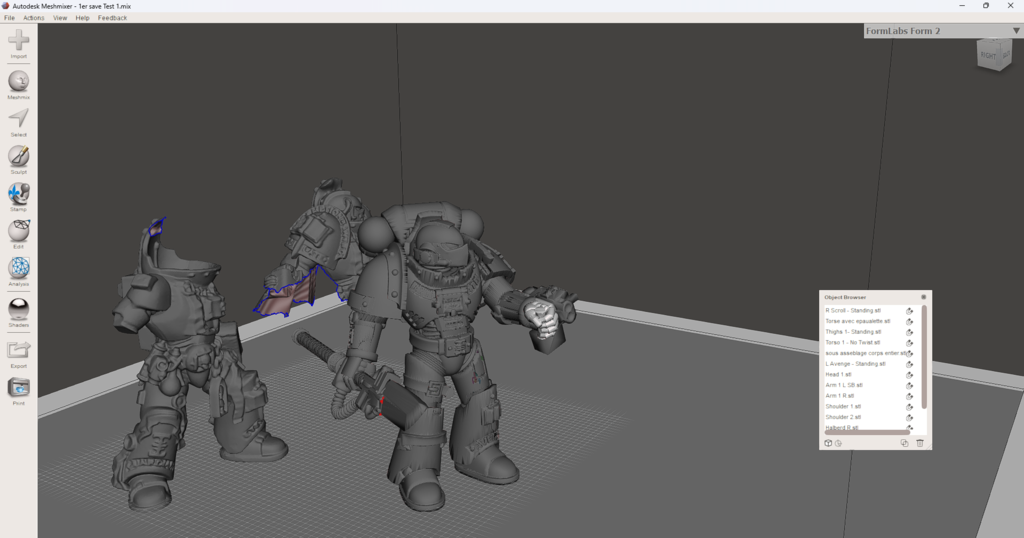Toggle visibility of Shoulder 2.stl

[x=909, y=417]
